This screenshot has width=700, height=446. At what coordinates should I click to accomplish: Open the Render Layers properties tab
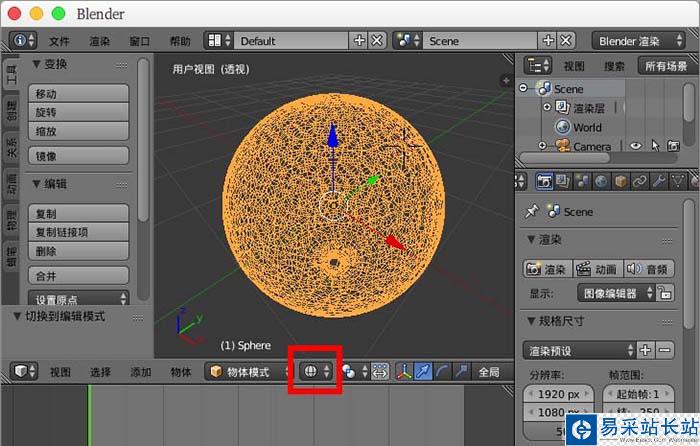coord(562,181)
